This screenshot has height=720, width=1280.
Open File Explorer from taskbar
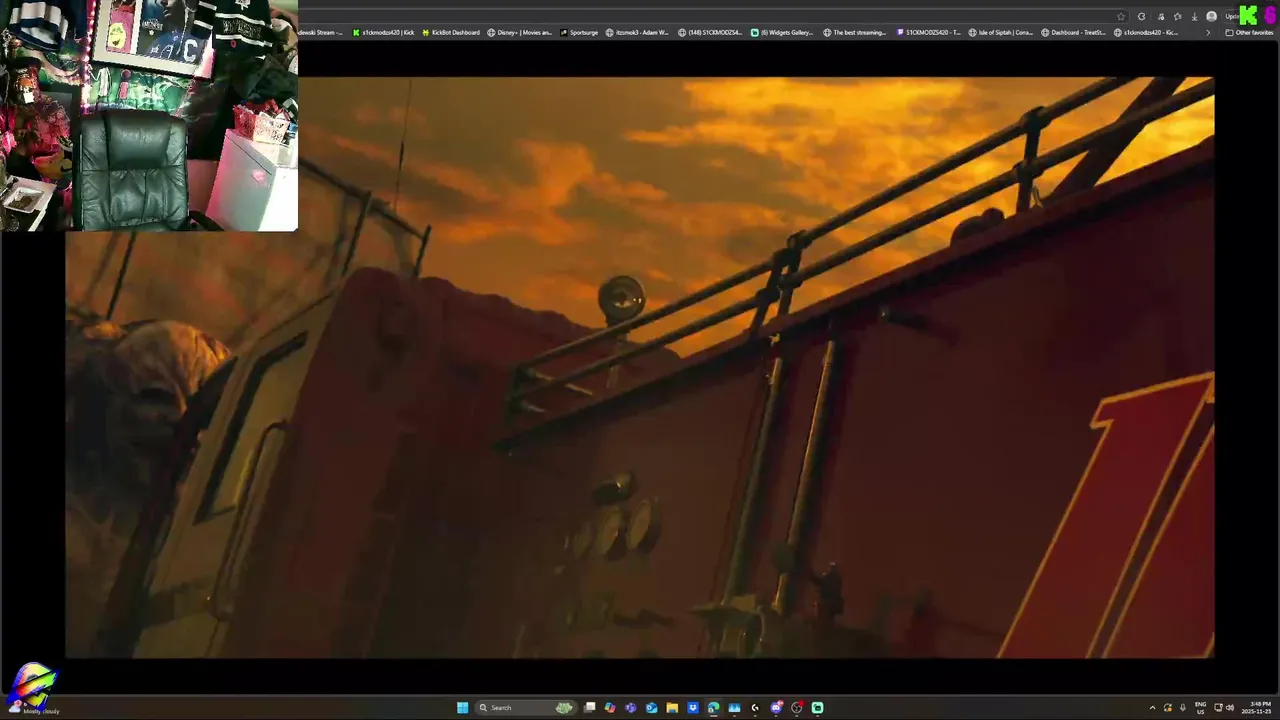pyautogui.click(x=672, y=707)
